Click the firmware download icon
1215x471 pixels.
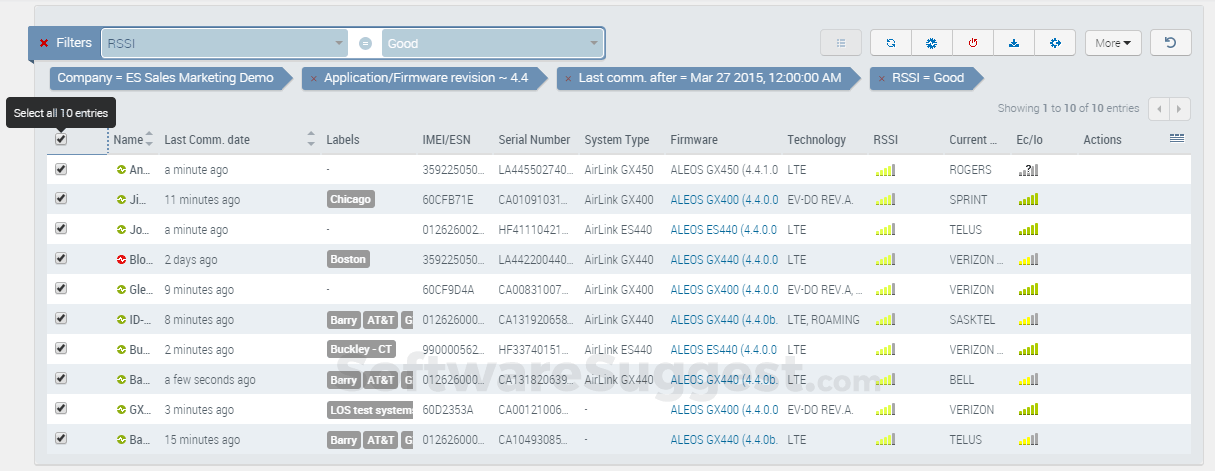pos(1014,43)
